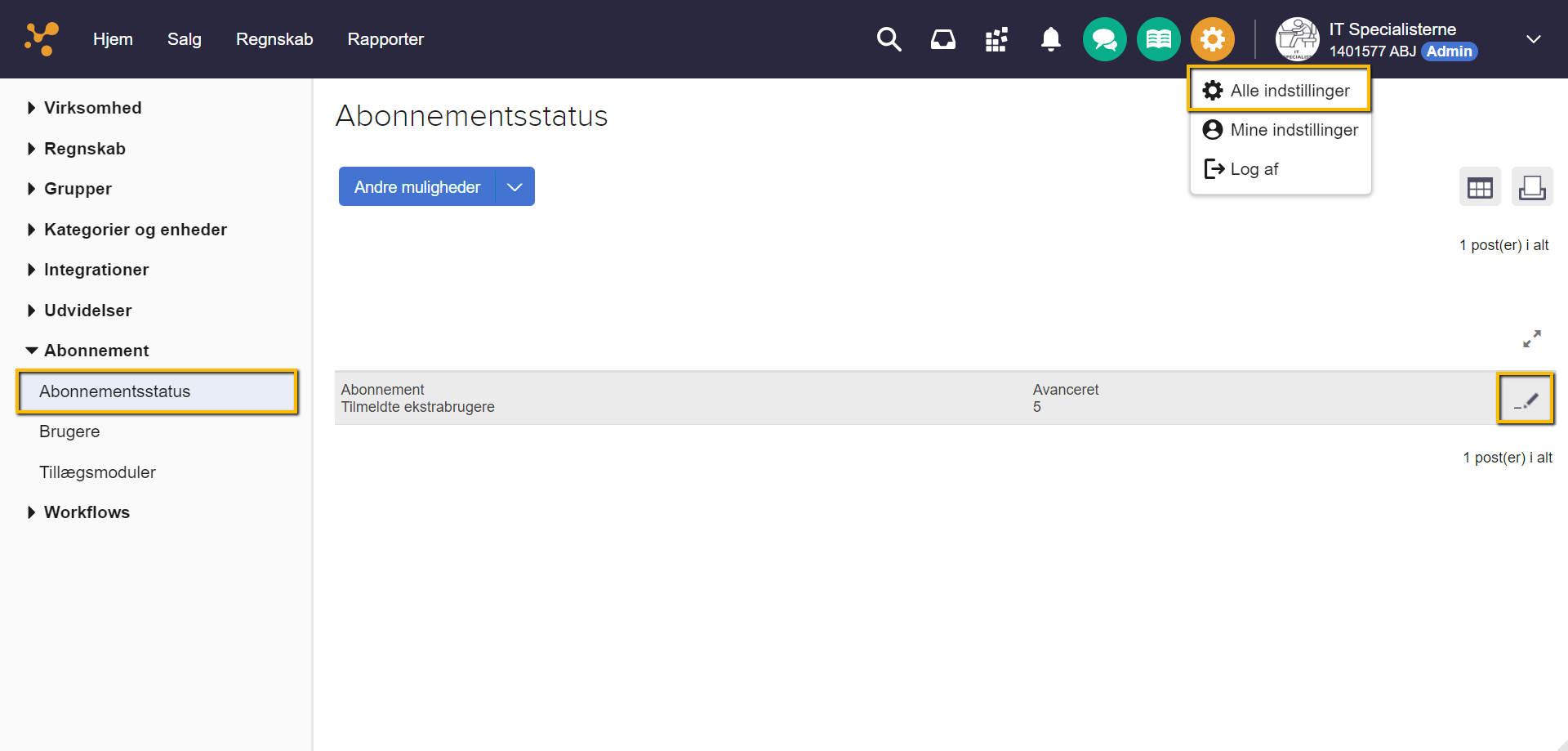
Task: Click the orange settings gear icon
Action: (1212, 39)
